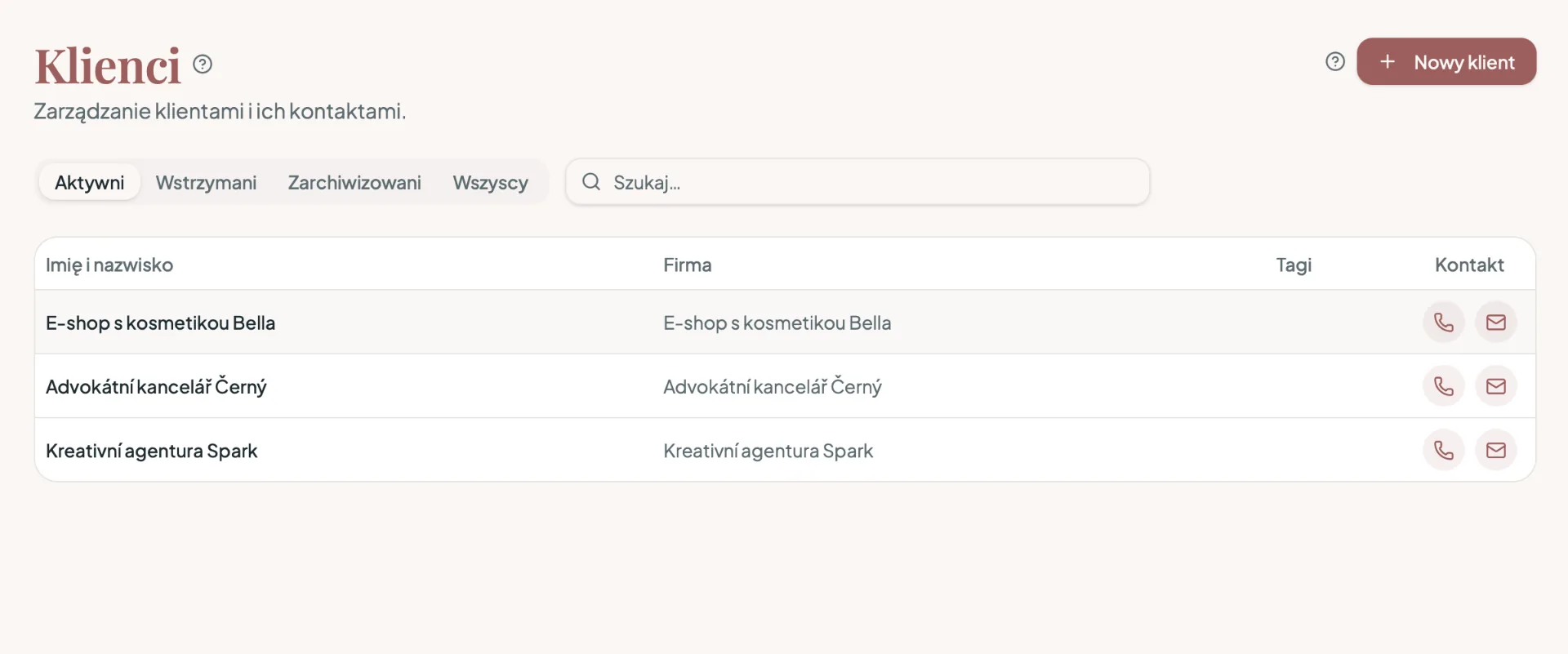Show the Wszyscy tab
Image resolution: width=1568 pixels, height=654 pixels.
pos(491,182)
